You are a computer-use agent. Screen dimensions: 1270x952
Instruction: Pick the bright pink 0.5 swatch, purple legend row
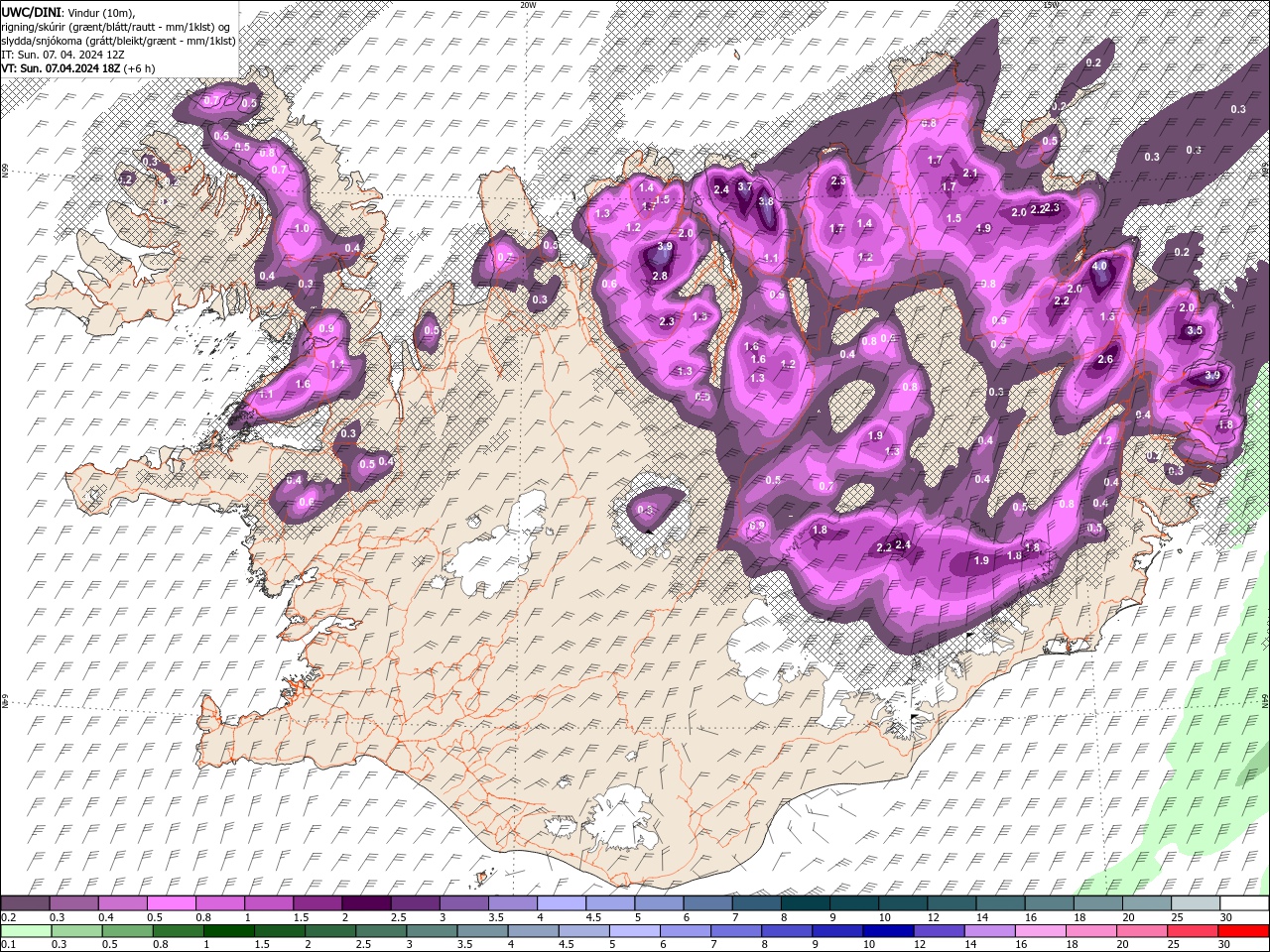[x=171, y=903]
